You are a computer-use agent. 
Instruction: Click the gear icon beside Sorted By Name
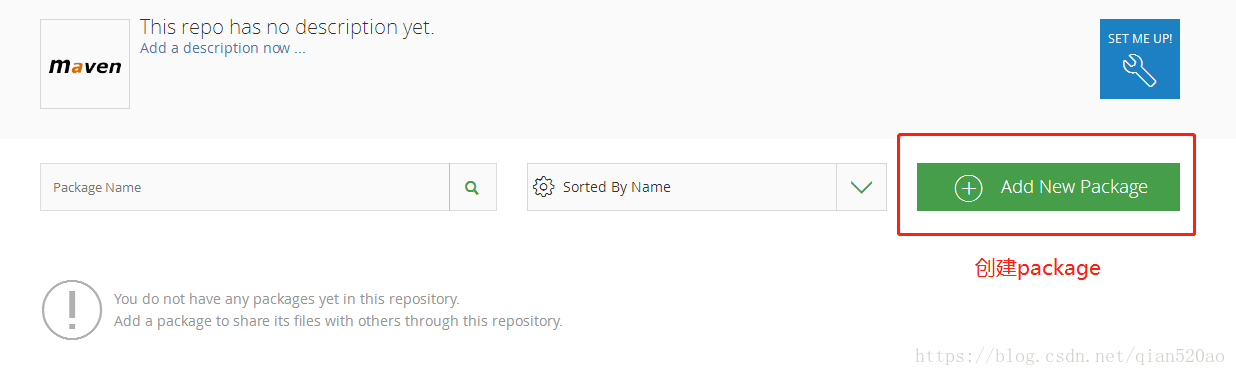[x=543, y=187]
